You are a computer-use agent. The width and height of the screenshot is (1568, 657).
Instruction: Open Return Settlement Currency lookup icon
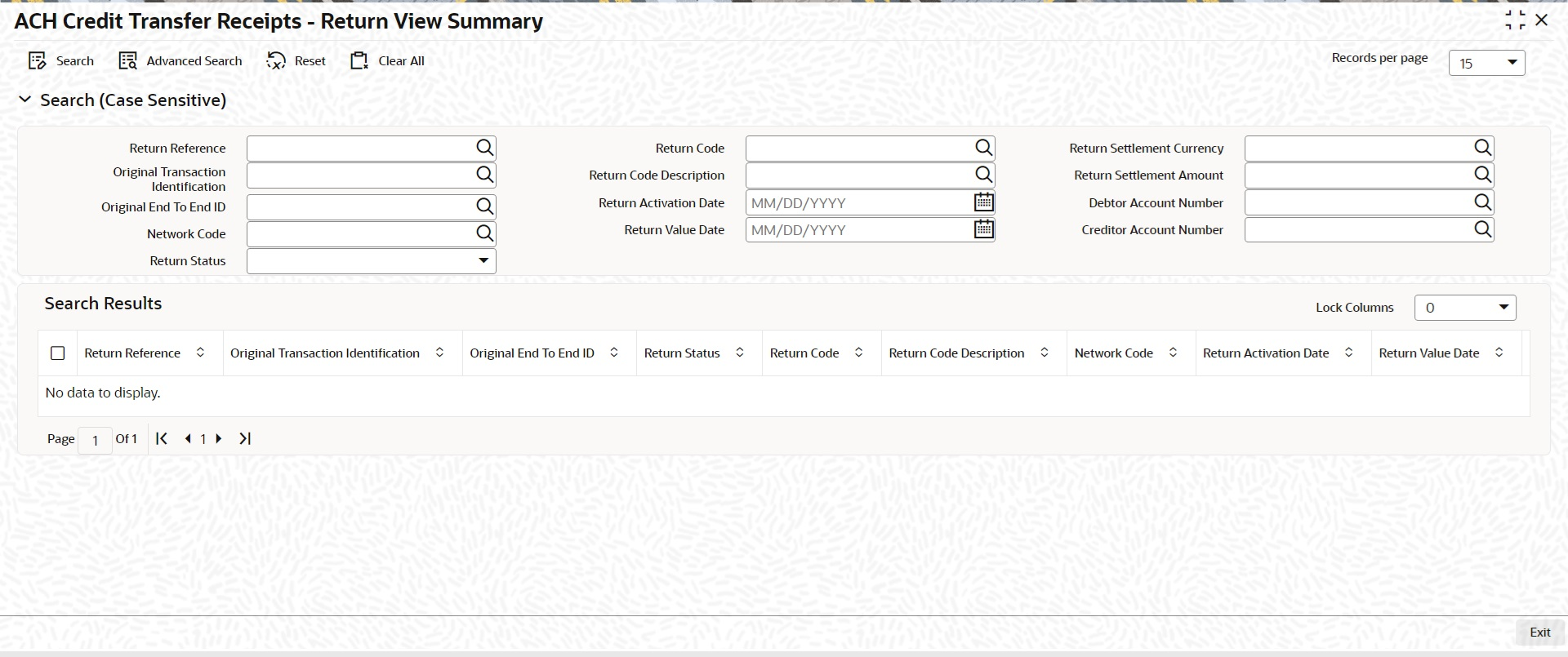pos(1483,148)
